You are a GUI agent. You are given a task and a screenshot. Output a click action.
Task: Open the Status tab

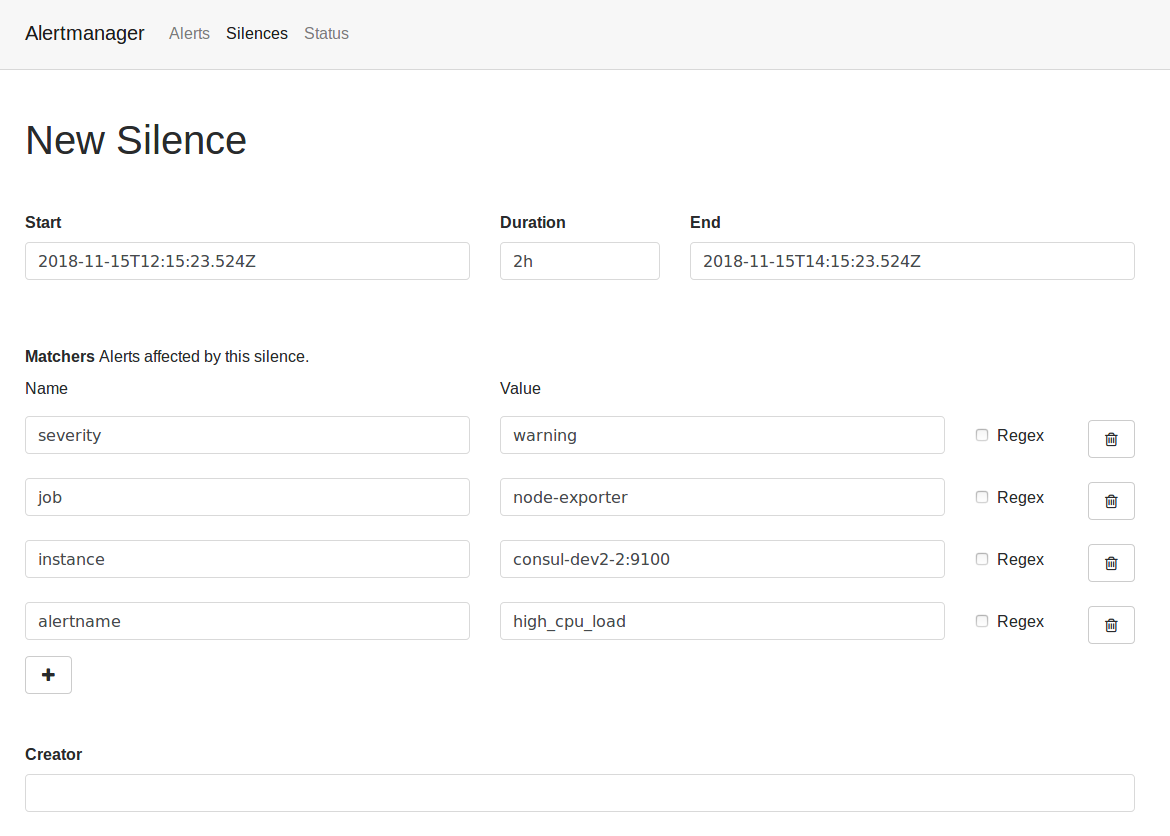(x=326, y=34)
